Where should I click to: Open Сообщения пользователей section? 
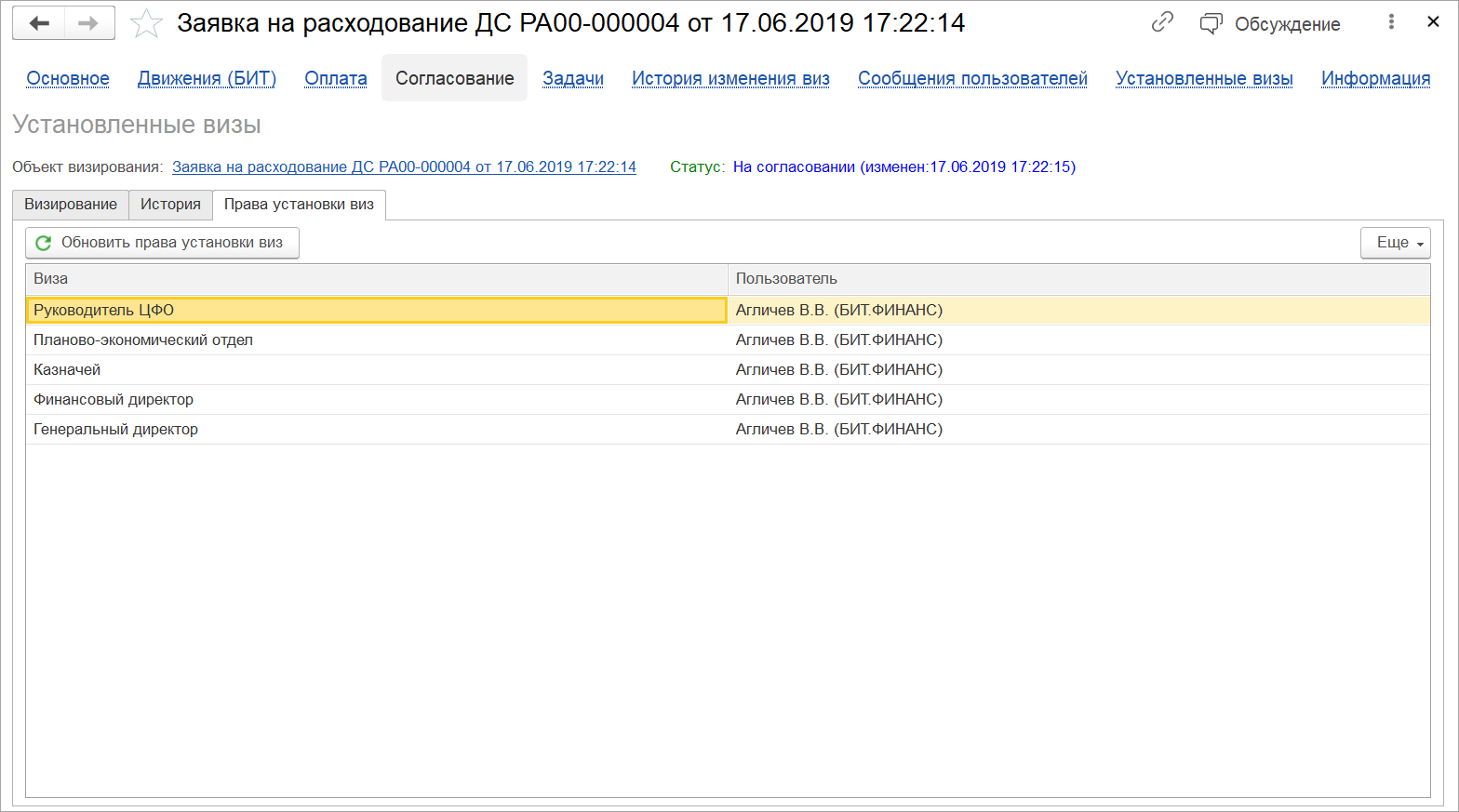click(972, 79)
